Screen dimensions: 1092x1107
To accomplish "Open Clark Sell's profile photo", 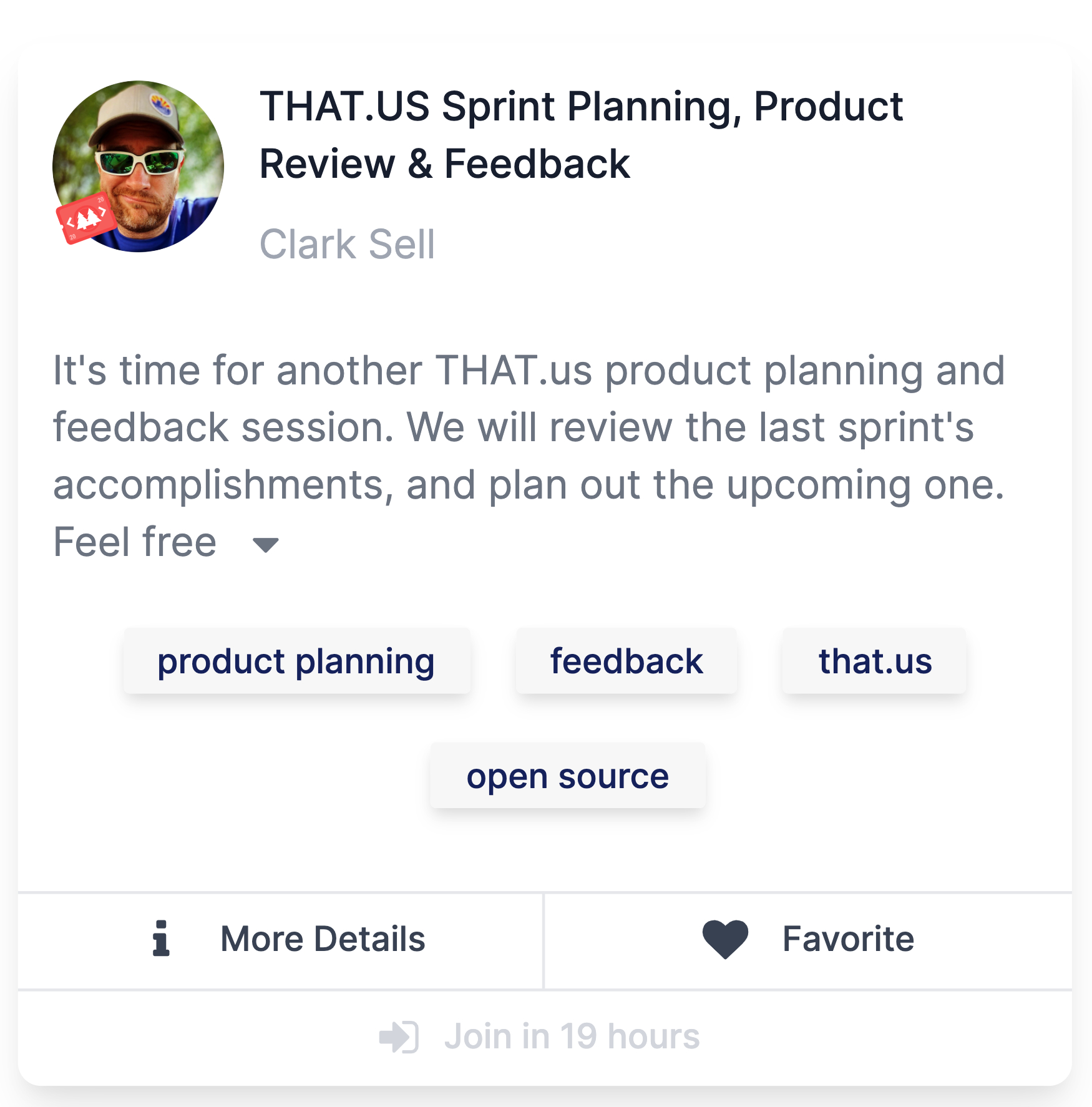I will click(138, 167).
